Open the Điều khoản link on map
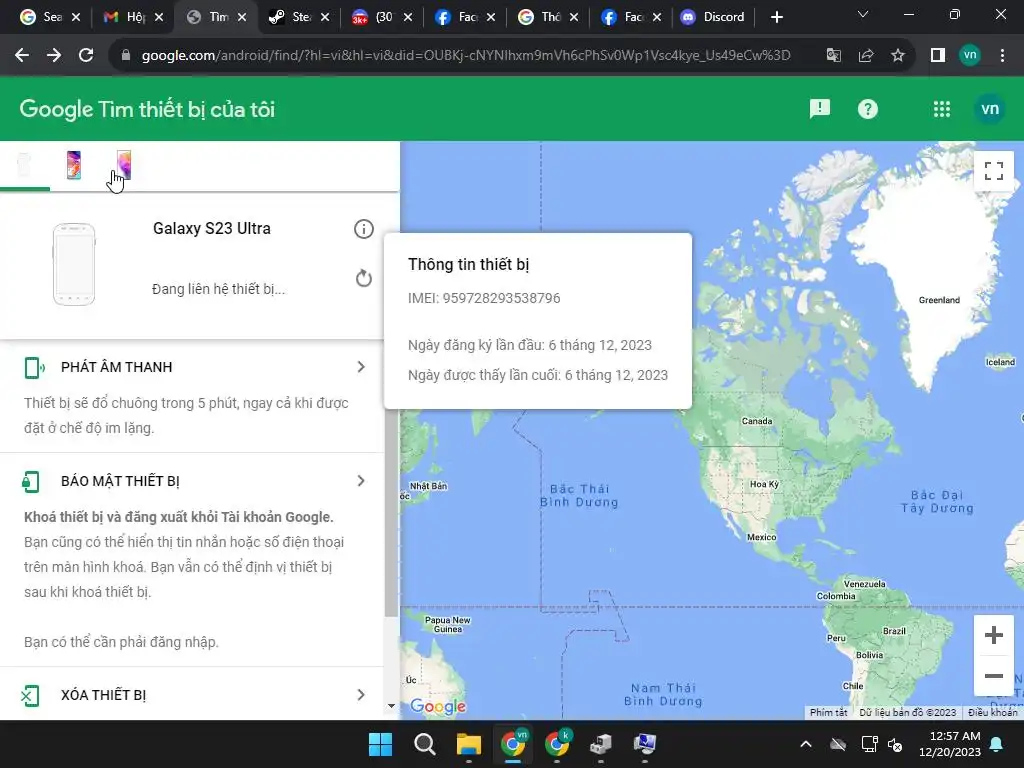 point(992,712)
